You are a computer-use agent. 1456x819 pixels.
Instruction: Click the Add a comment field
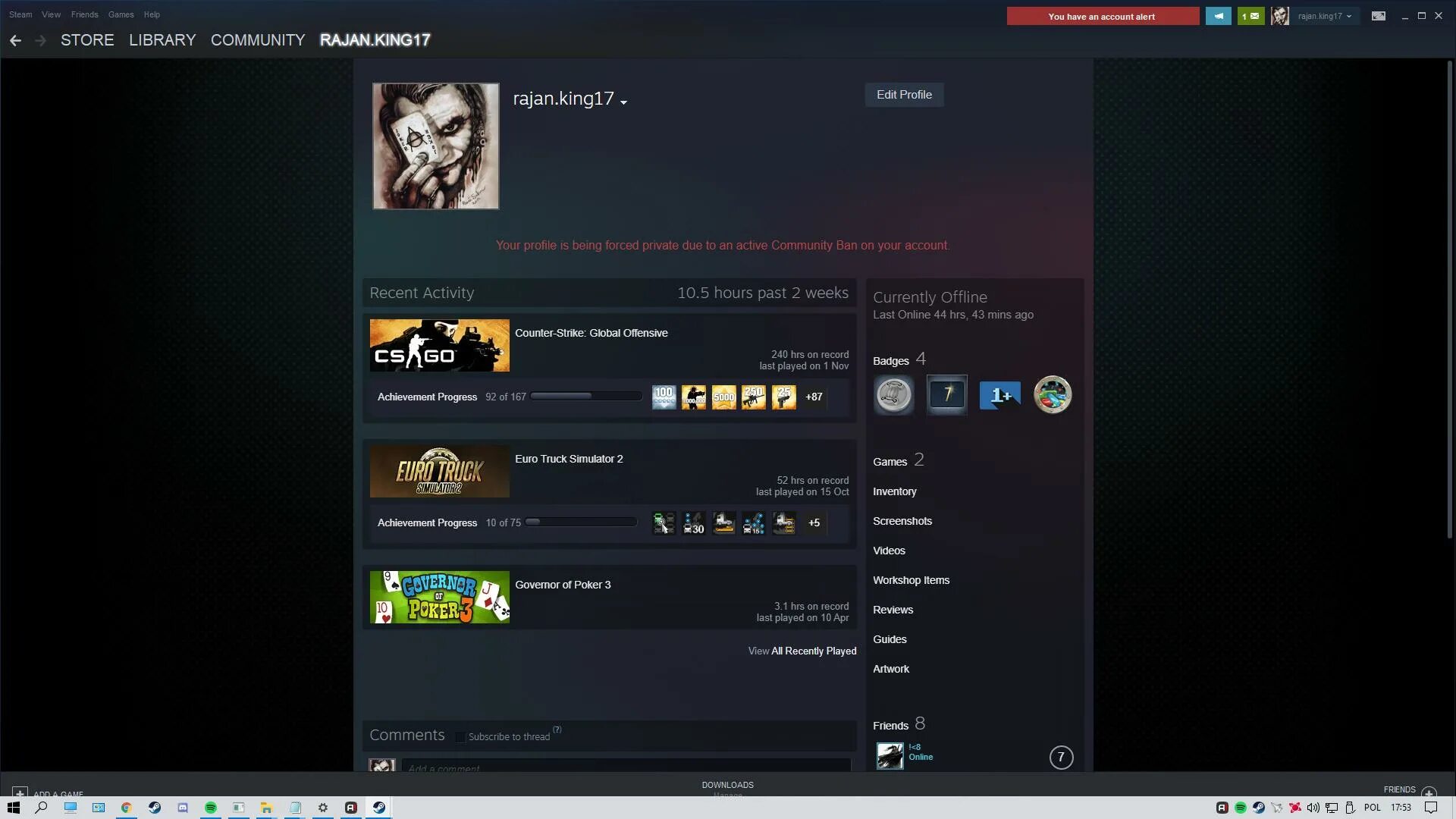point(626,766)
